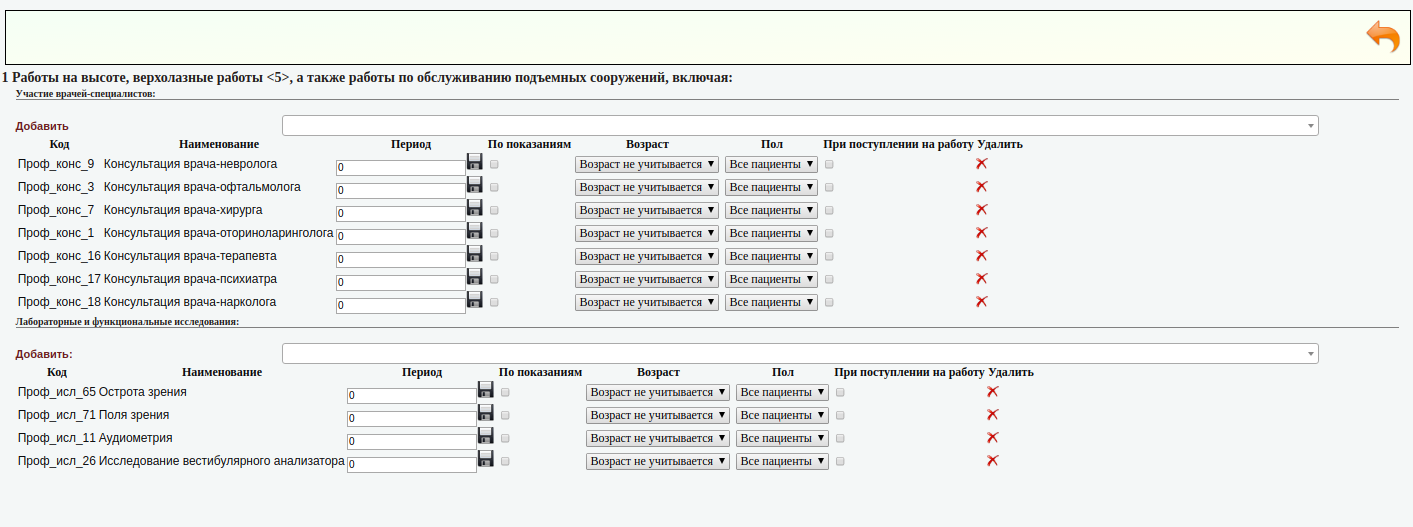Click save icon for Исследование вестибулярного анализатора

[x=486, y=458]
